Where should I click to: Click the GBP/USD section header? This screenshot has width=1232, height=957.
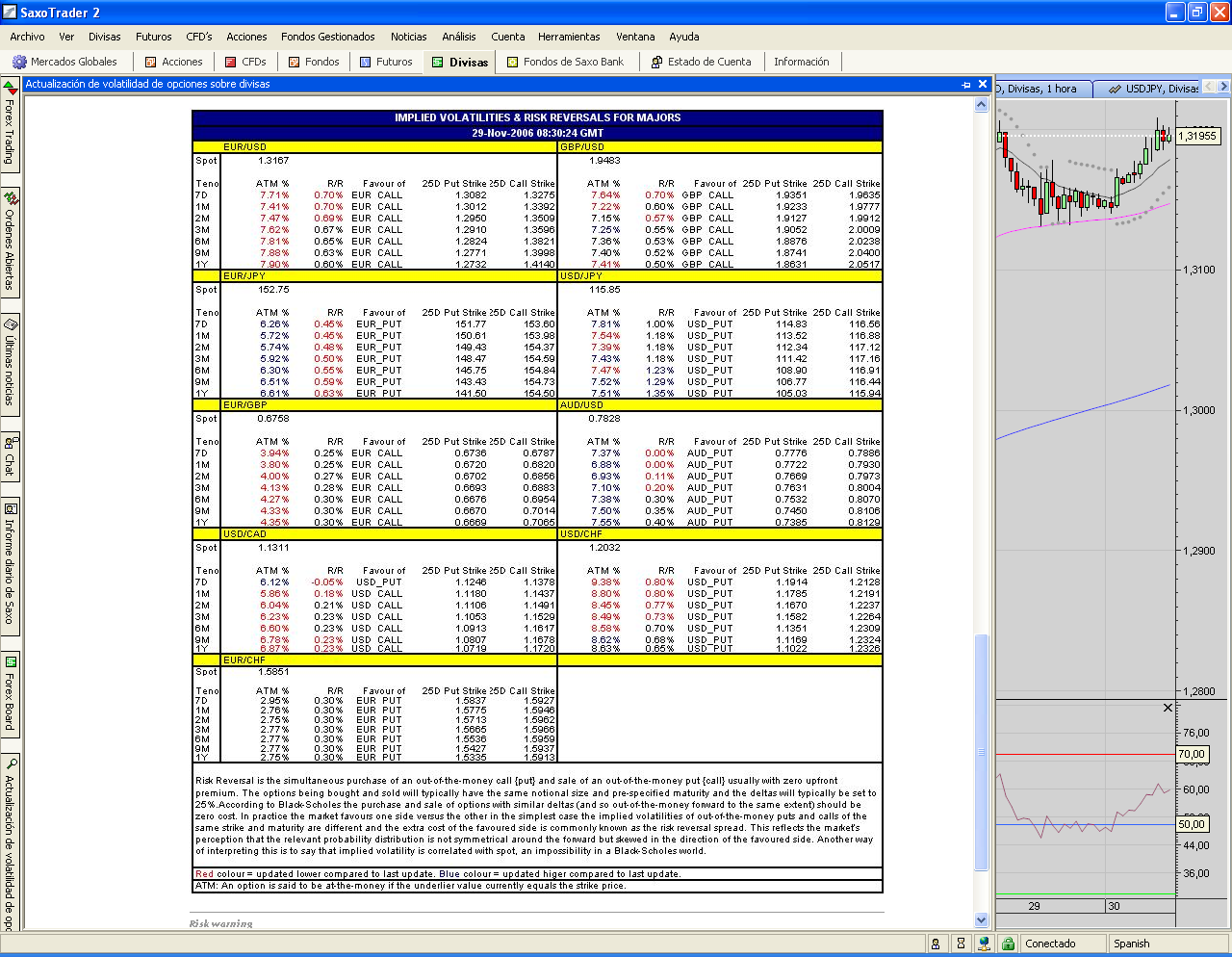coord(582,147)
